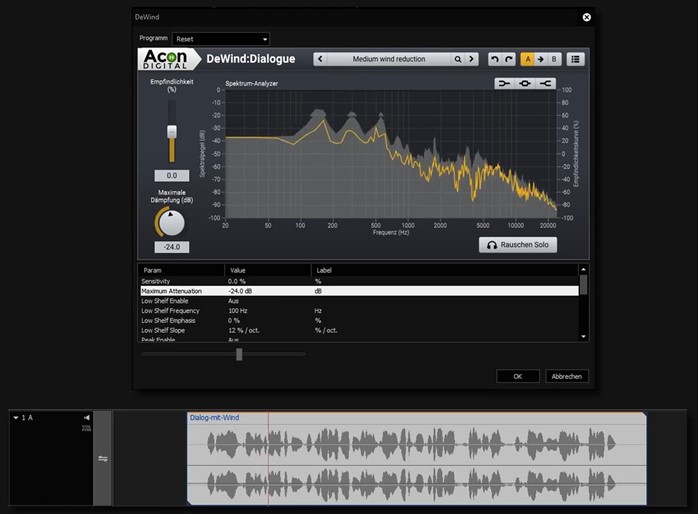Undo the last parameter change
The image size is (698, 514).
(495, 59)
